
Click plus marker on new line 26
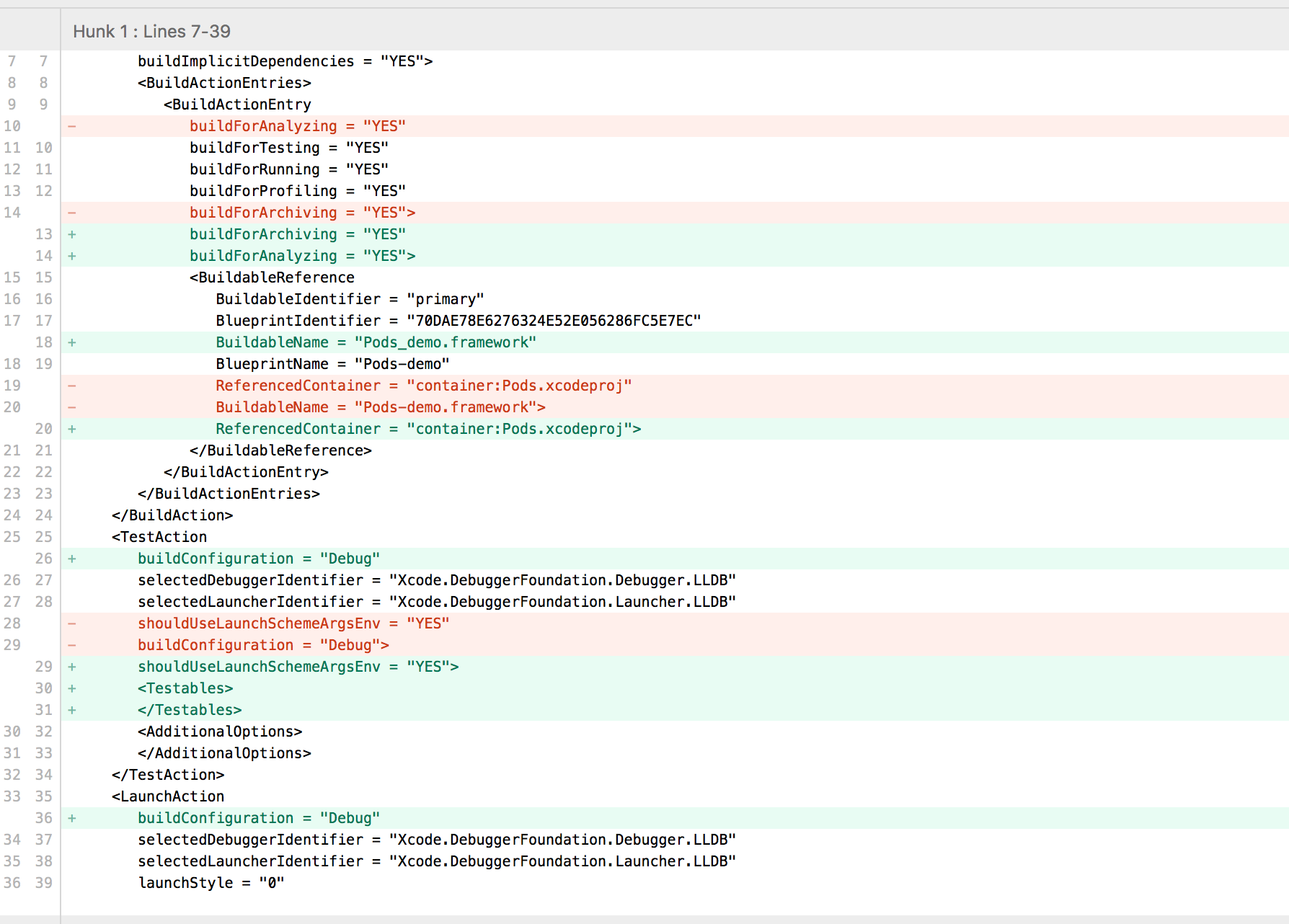72,559
